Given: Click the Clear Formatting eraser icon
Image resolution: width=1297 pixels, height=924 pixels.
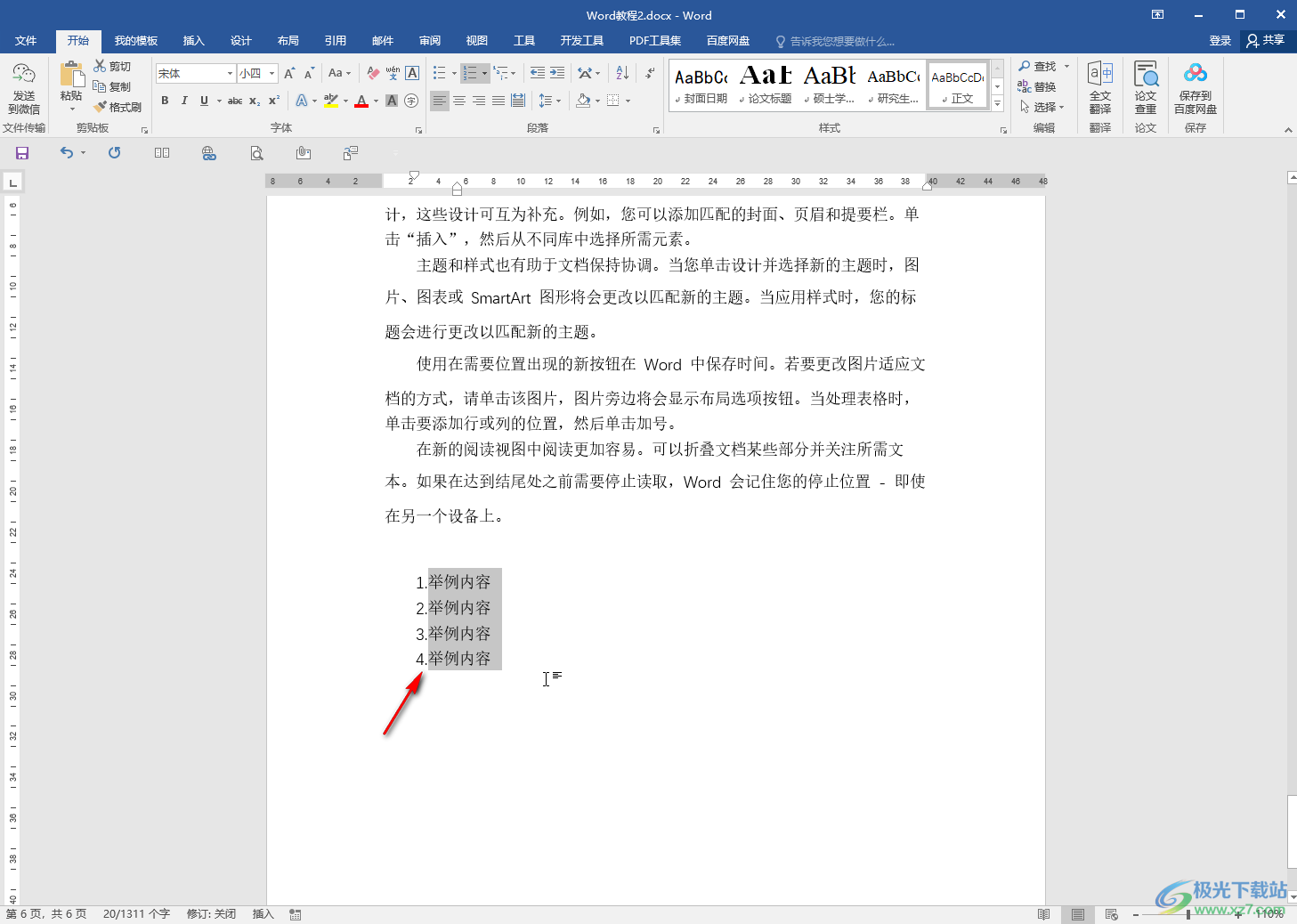Looking at the screenshot, I should 373,73.
